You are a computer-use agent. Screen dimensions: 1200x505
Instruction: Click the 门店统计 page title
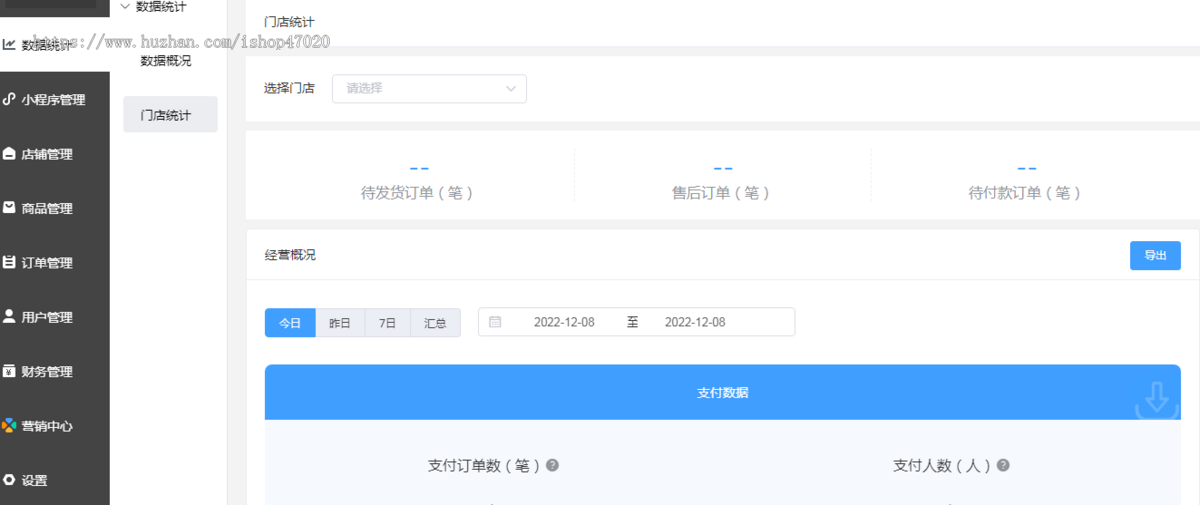(290, 21)
